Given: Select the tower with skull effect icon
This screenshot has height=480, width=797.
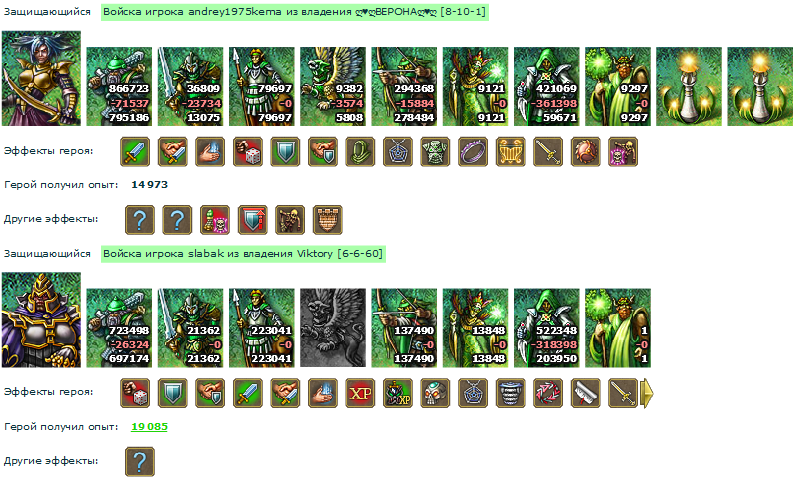Looking at the screenshot, I should click(215, 220).
